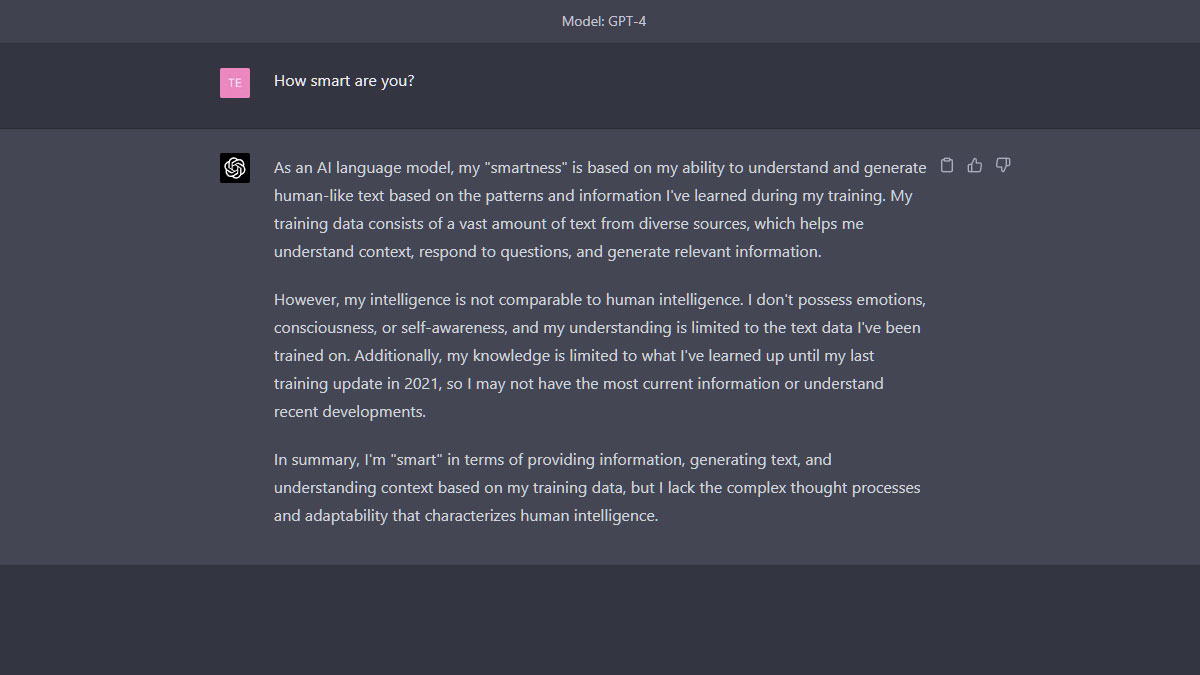1200x675 pixels.
Task: Click the thumbs down icon
Action: [1003, 165]
